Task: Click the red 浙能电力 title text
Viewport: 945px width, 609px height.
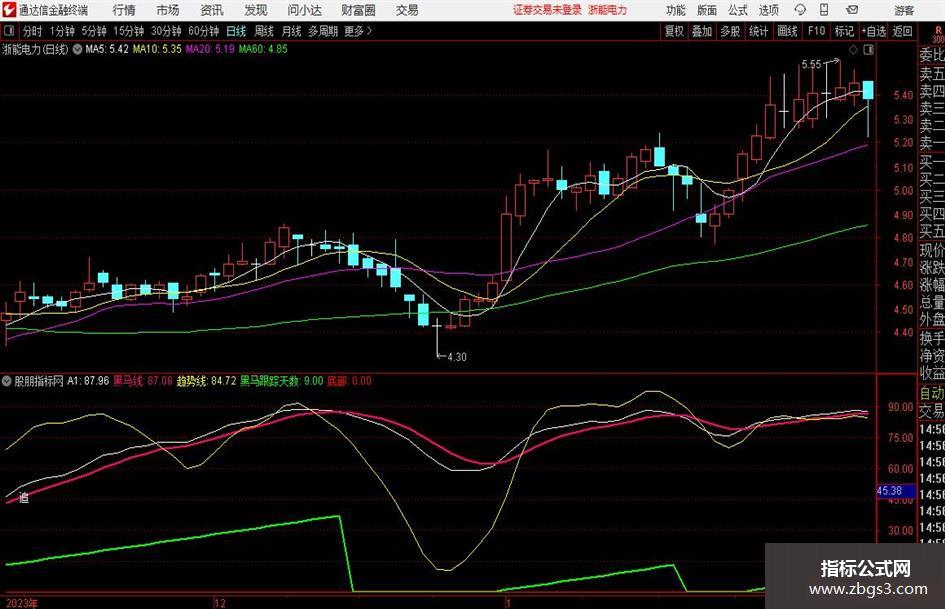Action: pyautogui.click(x=608, y=10)
